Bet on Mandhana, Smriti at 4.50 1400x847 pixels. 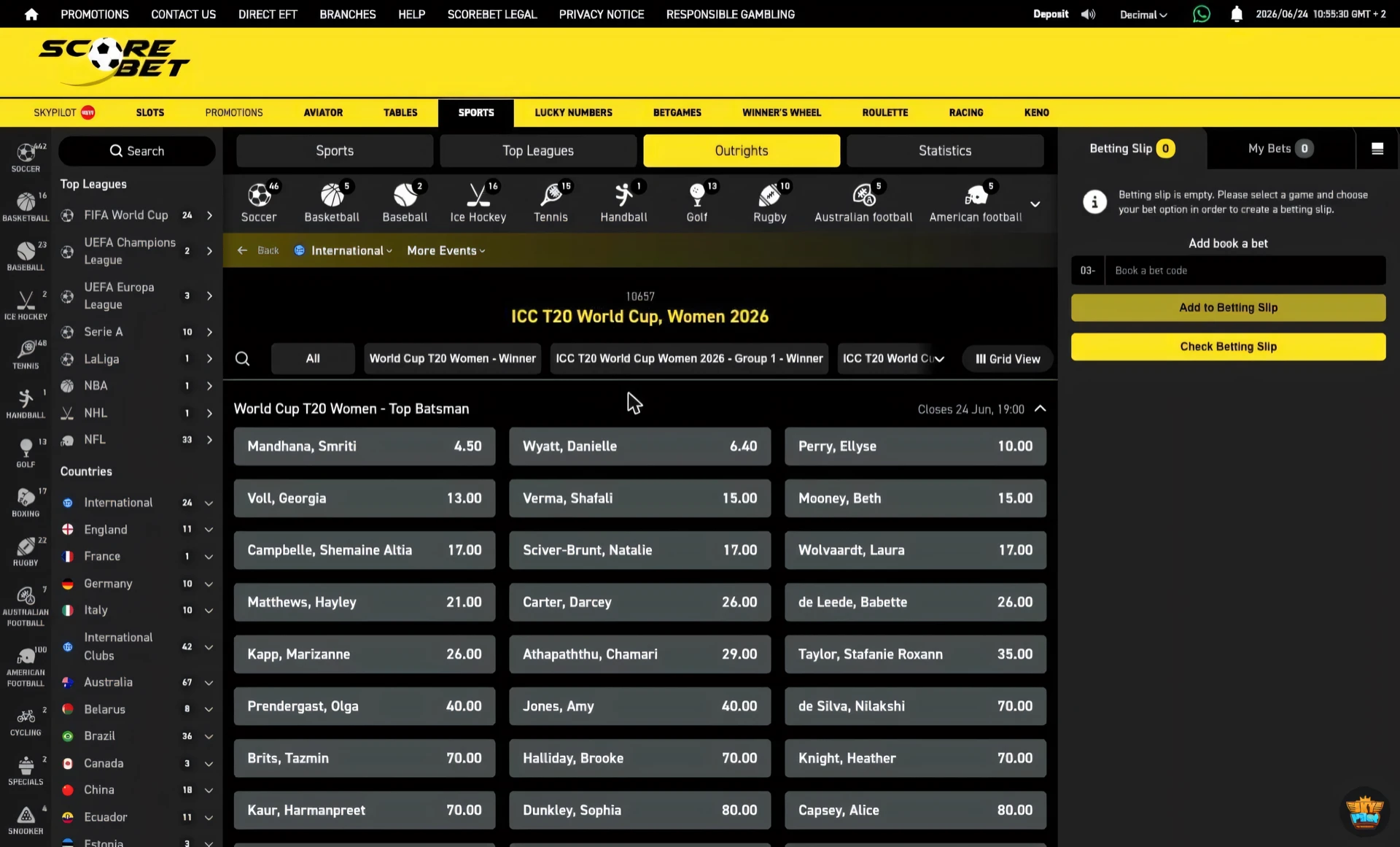coord(365,446)
